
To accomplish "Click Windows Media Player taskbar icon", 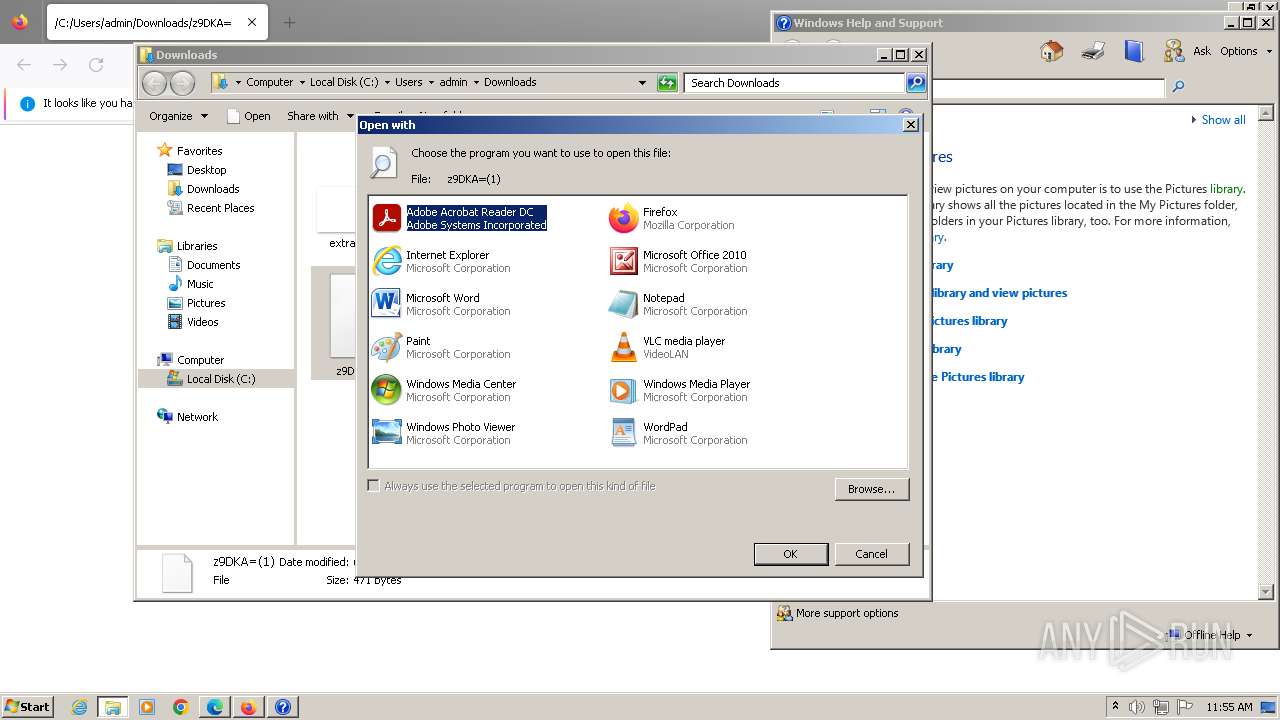I will point(147,707).
